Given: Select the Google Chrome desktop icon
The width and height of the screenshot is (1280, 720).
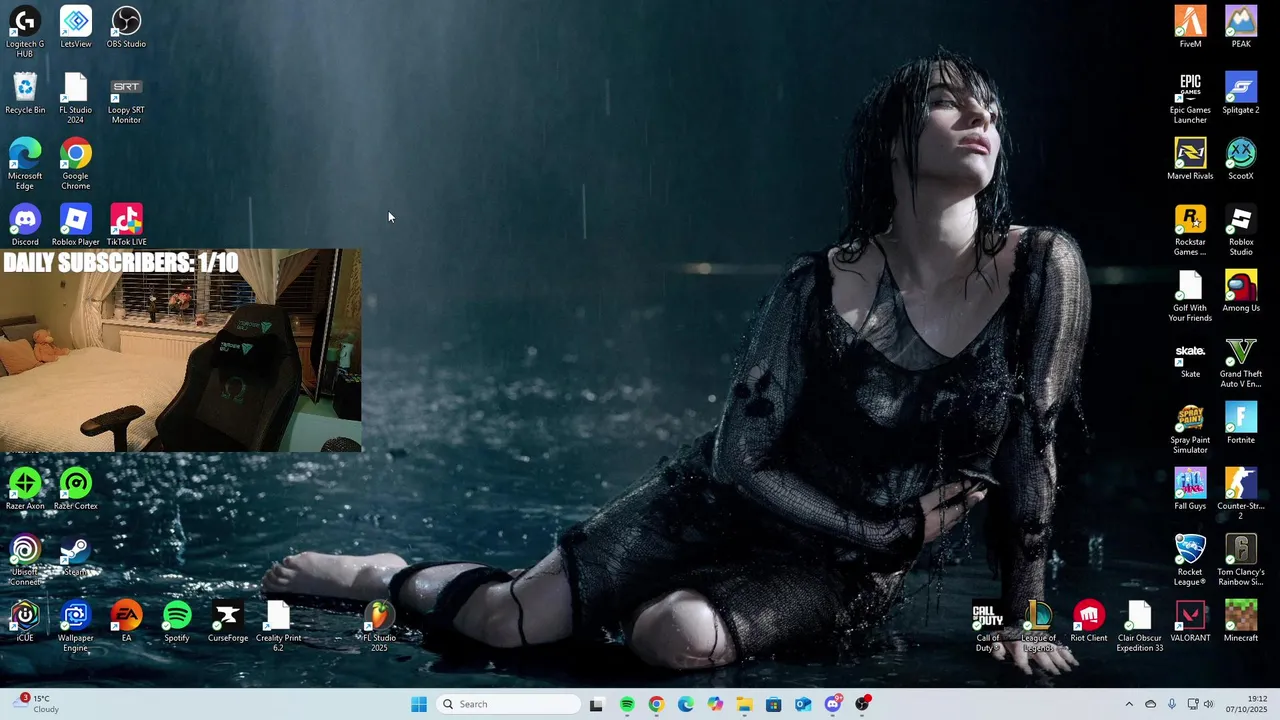Looking at the screenshot, I should [76, 164].
